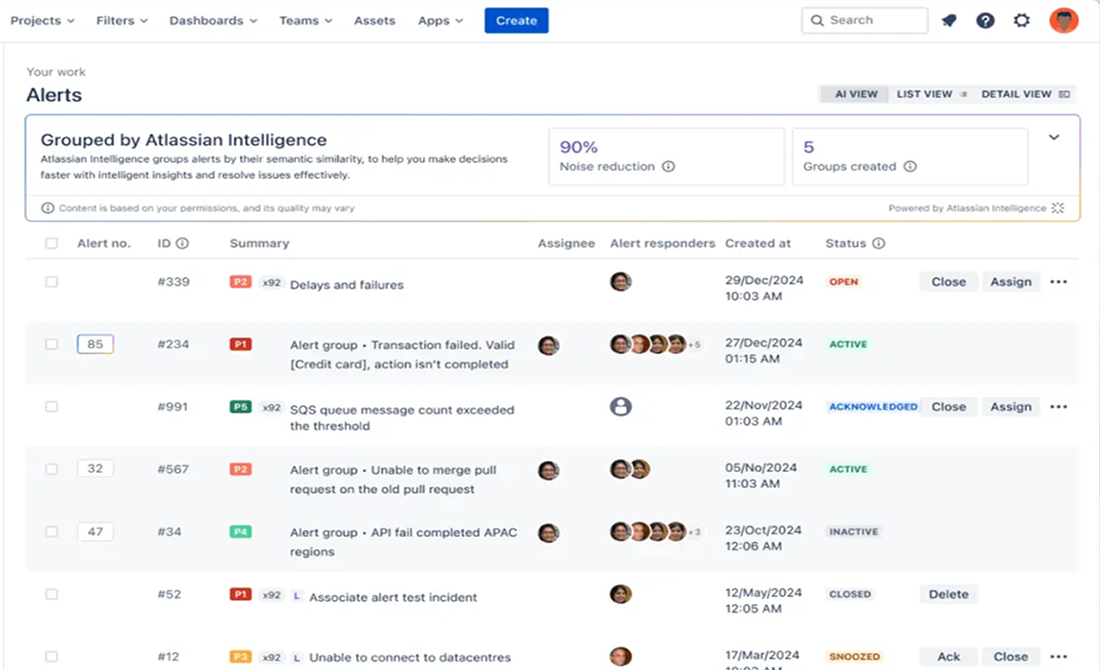1100x671 pixels.
Task: Click the info icon next to Groups created
Action: (x=910, y=166)
